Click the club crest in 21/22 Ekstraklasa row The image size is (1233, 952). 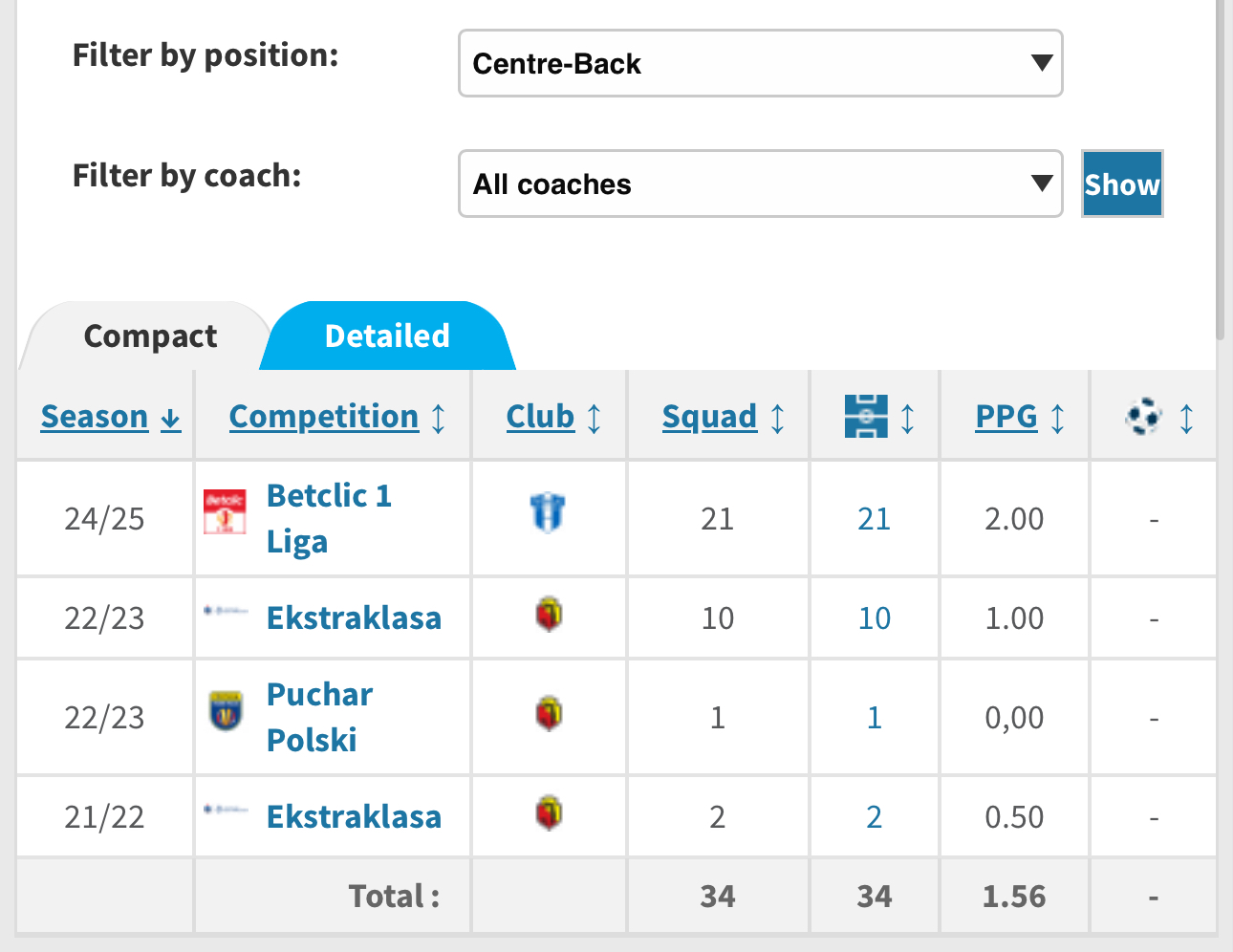pos(549,812)
